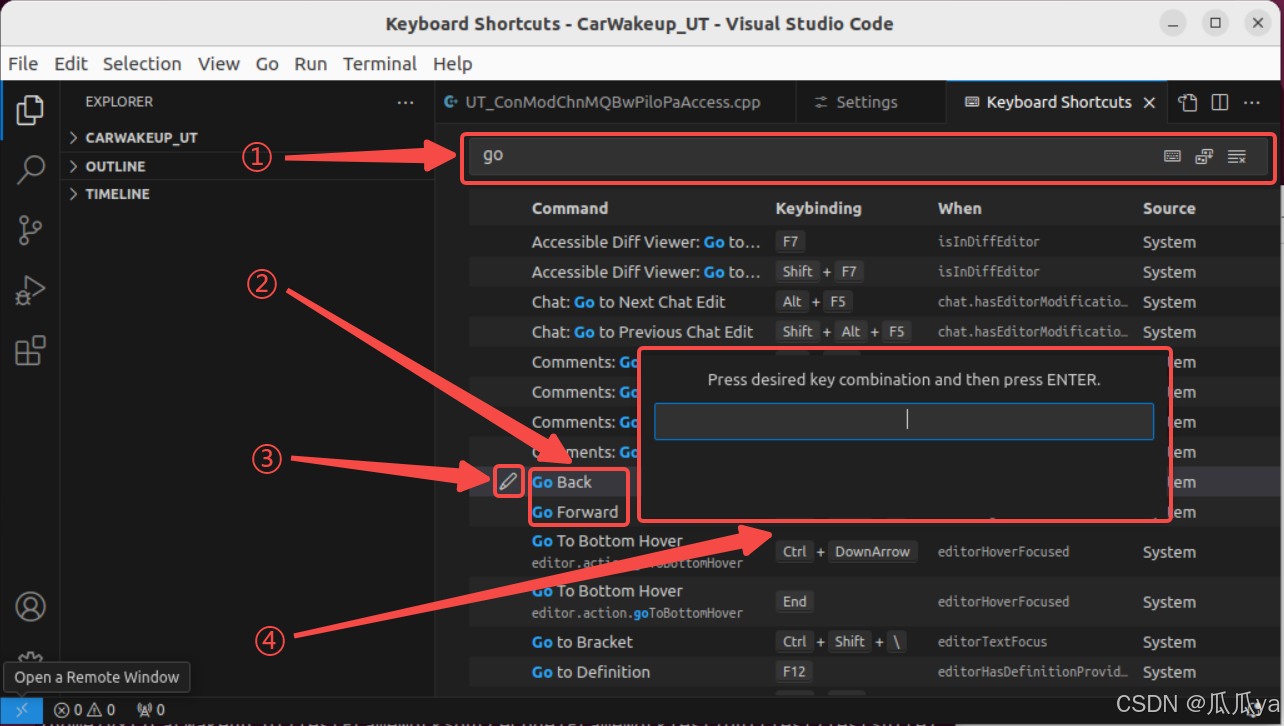Select Go To Bottom Hover row with Ctrl+DownArrow

pyautogui.click(x=873, y=552)
